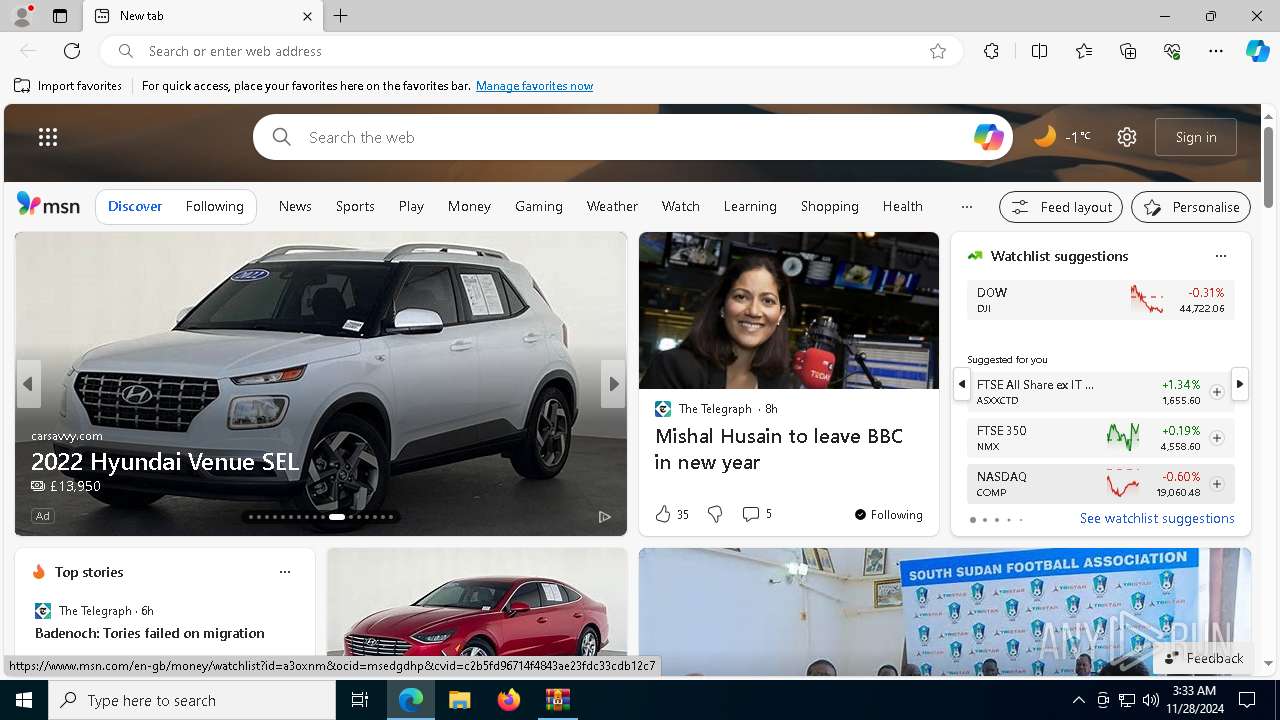Open Sports category
1280x720 pixels.
coord(355,206)
